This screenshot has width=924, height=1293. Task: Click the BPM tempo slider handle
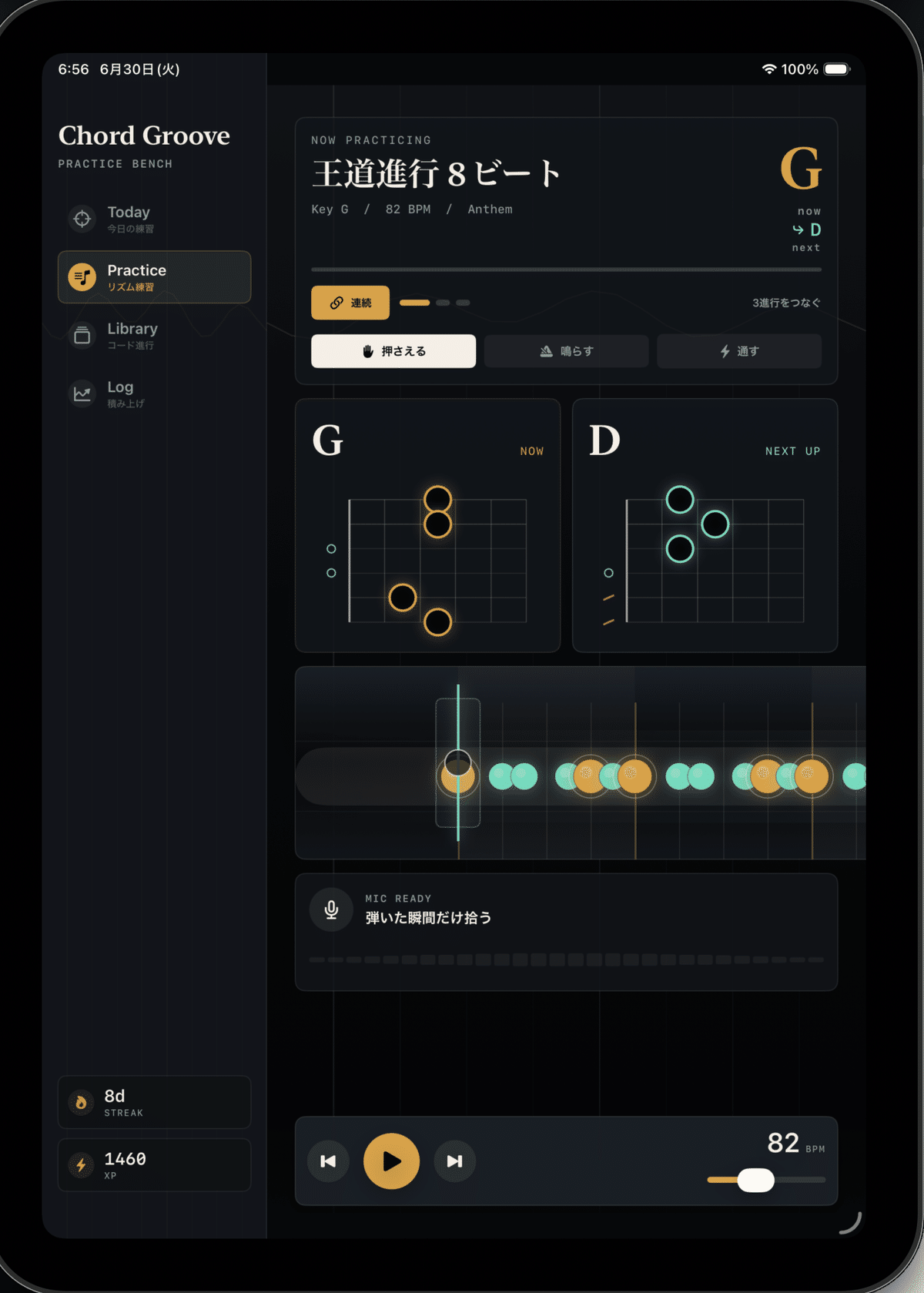coord(756,1180)
